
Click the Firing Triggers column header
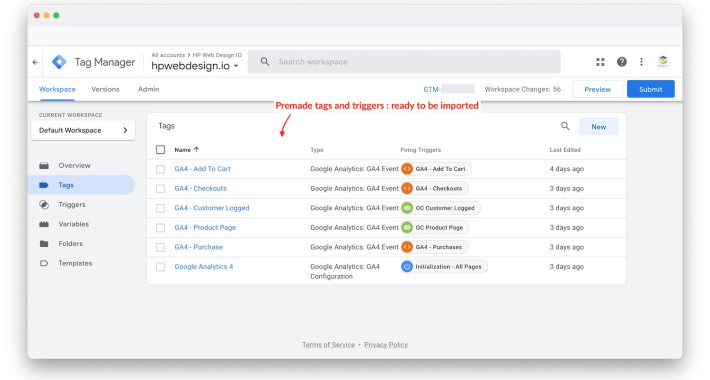click(x=421, y=150)
